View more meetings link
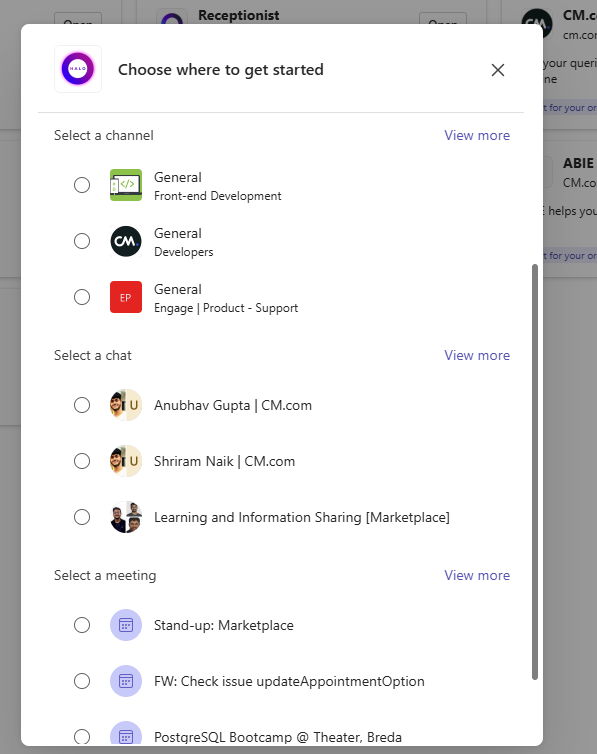Screen dimensions: 597x754 point(477,575)
